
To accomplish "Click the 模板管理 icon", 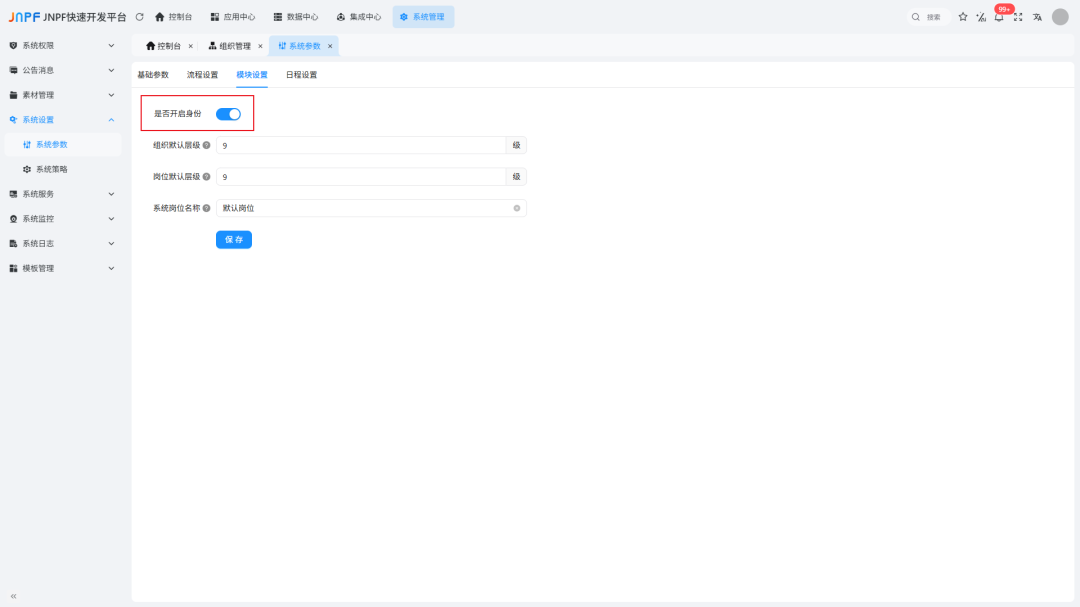I will pyautogui.click(x=13, y=269).
